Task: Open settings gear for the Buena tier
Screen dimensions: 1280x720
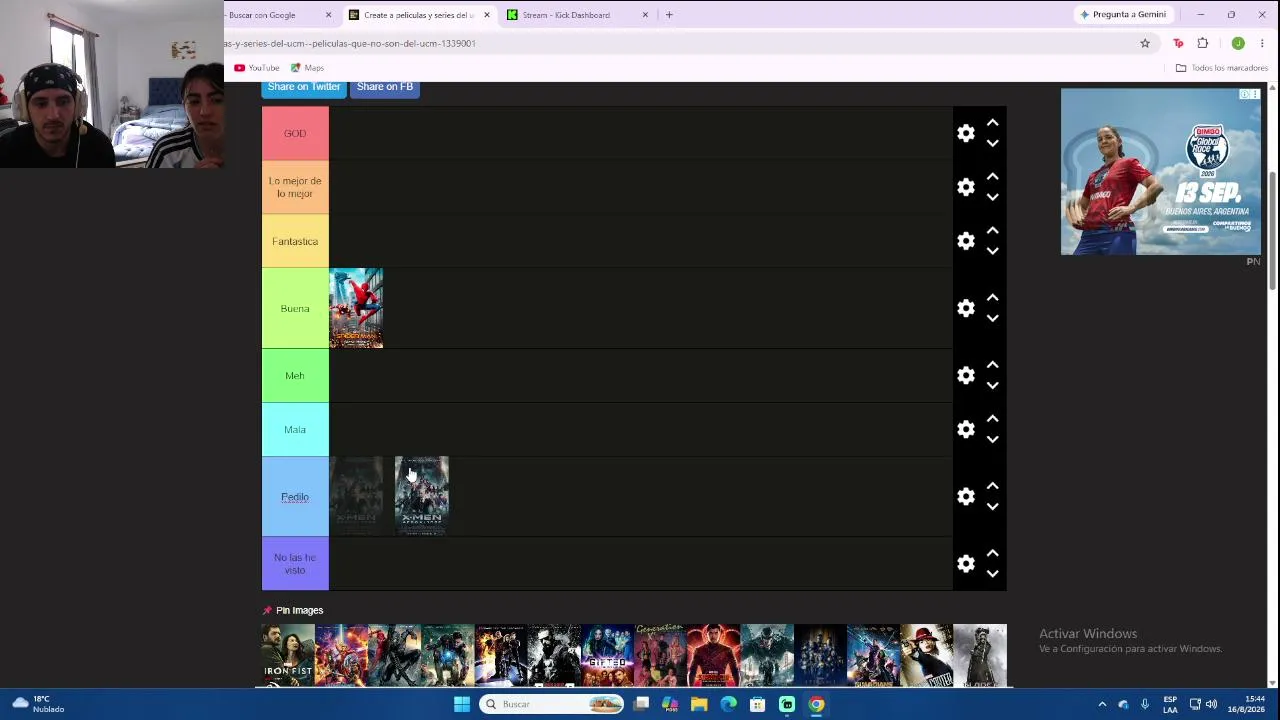Action: [x=966, y=308]
